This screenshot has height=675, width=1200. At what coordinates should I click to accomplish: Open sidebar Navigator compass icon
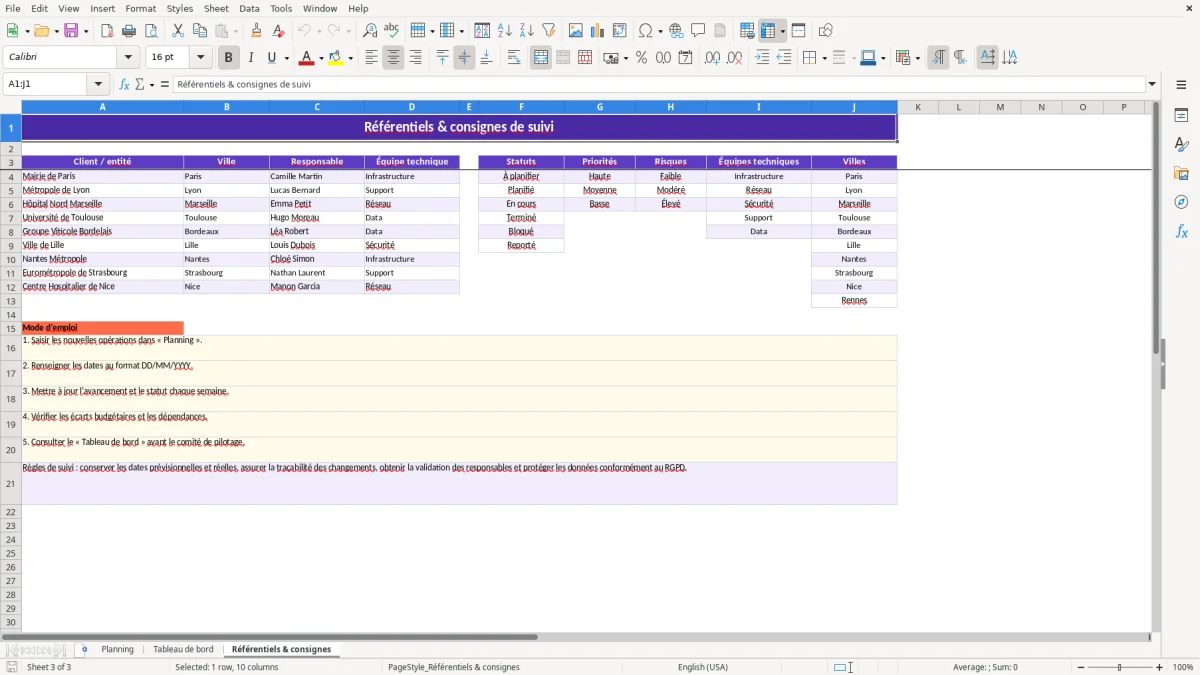[1181, 202]
